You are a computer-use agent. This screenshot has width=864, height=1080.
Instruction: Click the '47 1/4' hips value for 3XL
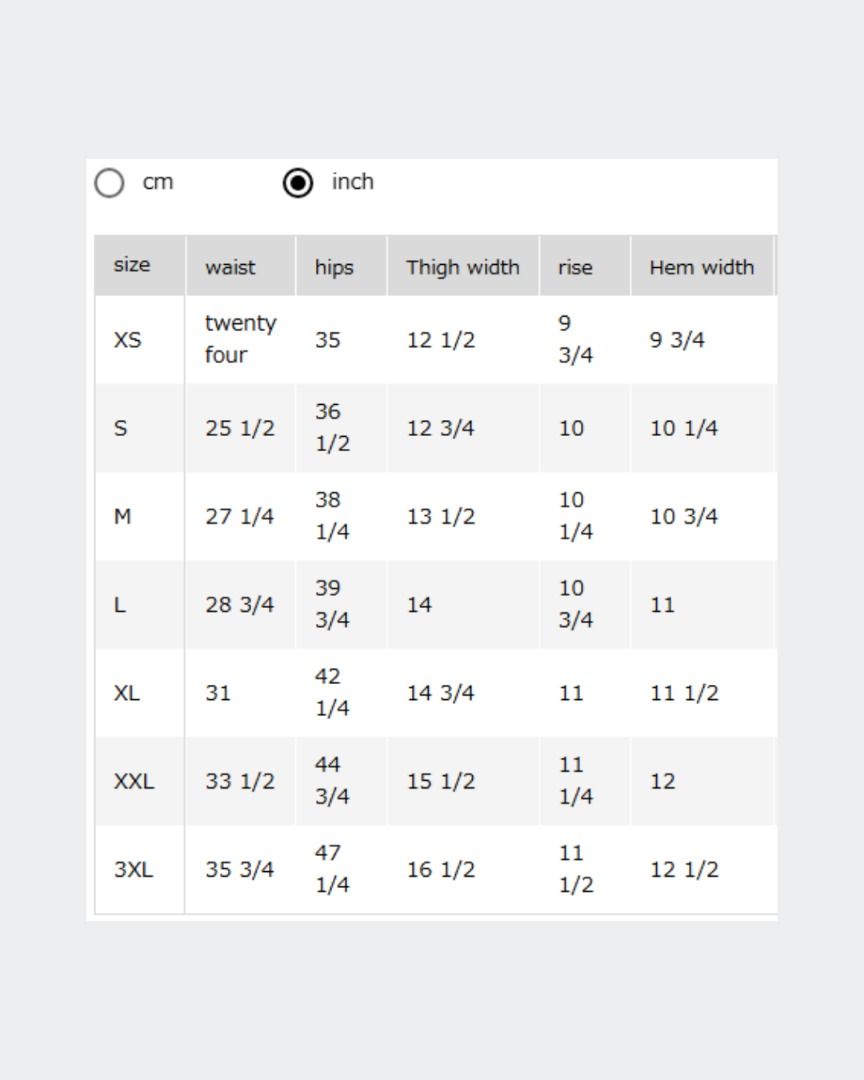coord(333,868)
